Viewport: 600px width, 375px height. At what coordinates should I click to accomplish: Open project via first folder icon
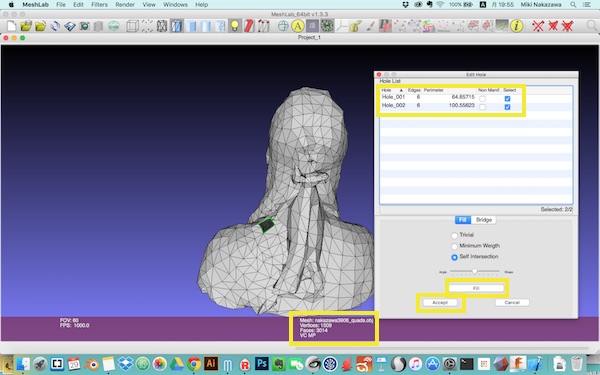pyautogui.click(x=26, y=26)
